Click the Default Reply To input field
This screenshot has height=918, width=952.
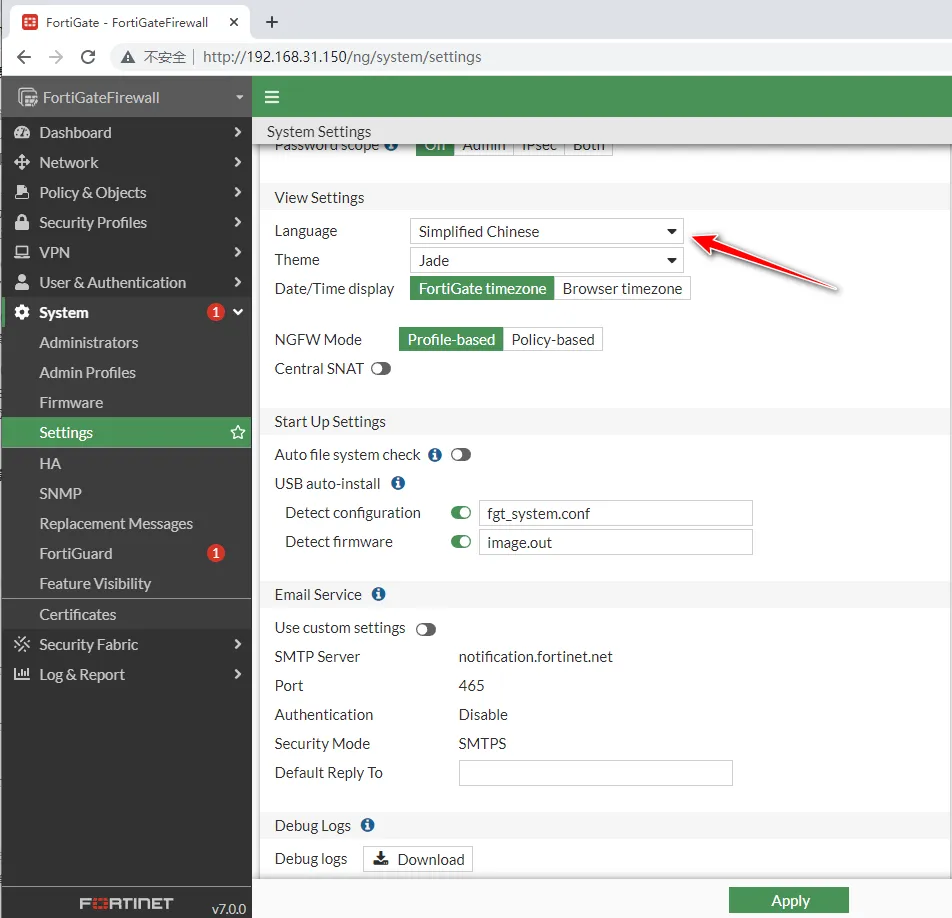tap(596, 773)
